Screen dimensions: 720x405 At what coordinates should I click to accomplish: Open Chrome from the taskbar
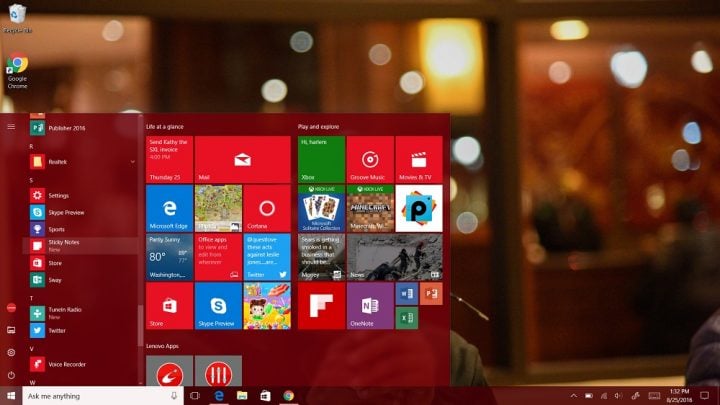coord(288,396)
